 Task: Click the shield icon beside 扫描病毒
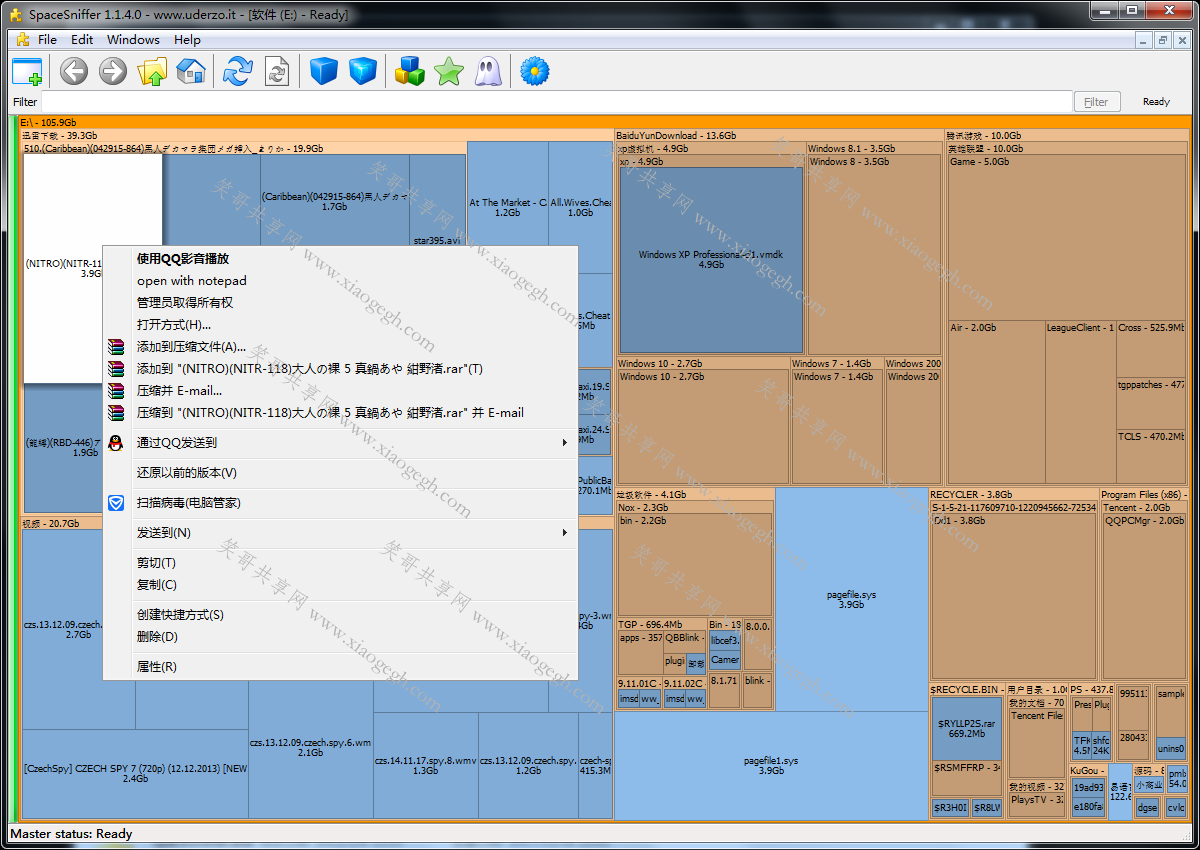(x=116, y=503)
